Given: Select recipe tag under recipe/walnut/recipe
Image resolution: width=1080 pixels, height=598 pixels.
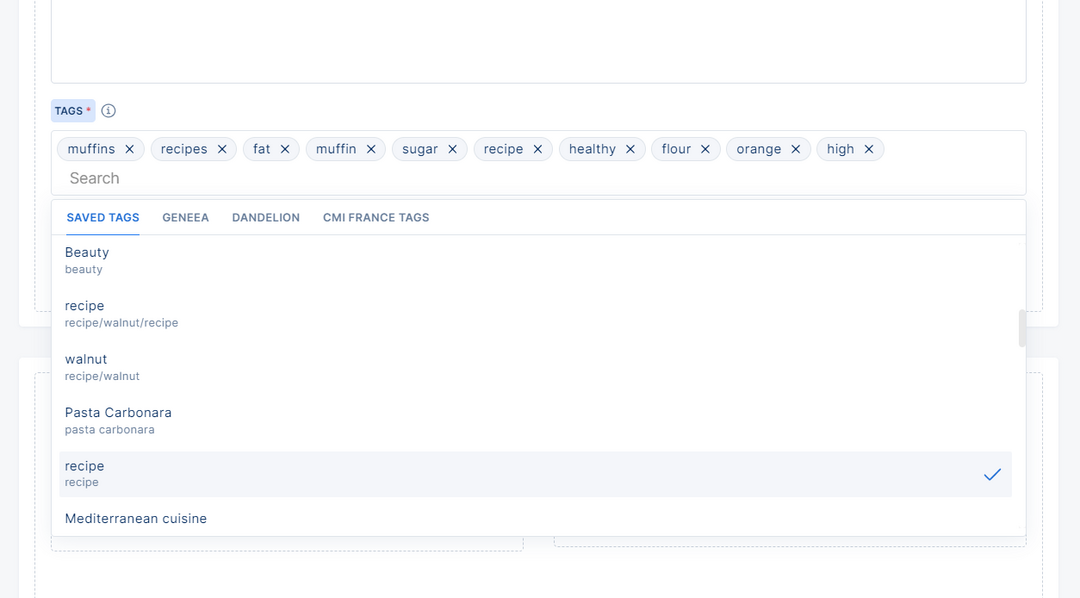Looking at the screenshot, I should (535, 313).
